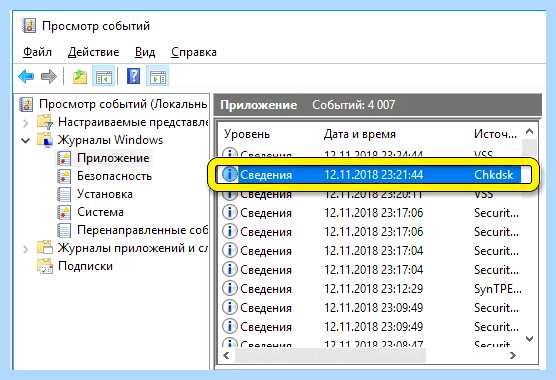Click the Event Viewer title bar icon
Viewport: 556px width, 380px height.
click(x=29, y=26)
